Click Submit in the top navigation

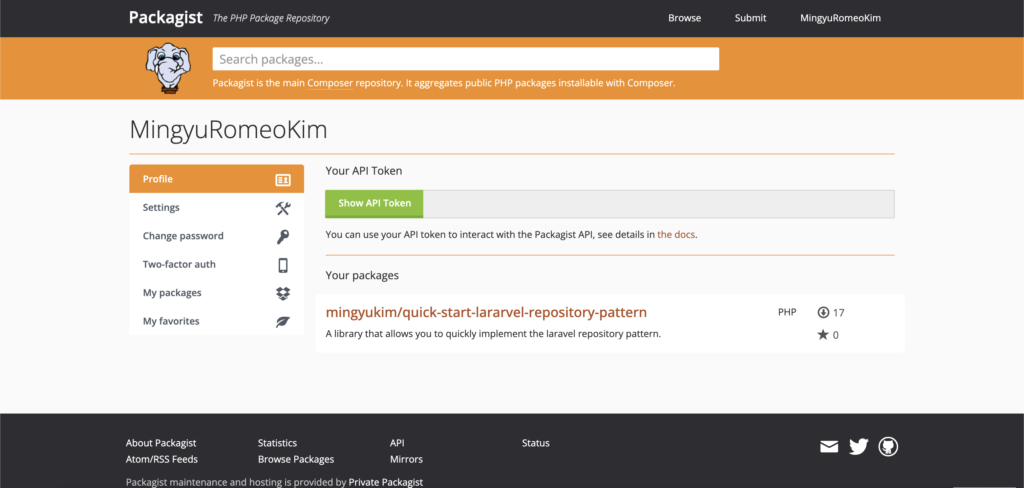[x=750, y=18]
